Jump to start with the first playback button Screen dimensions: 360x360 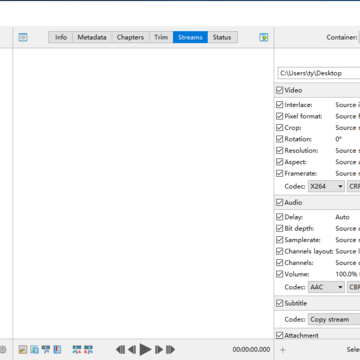coord(120,349)
